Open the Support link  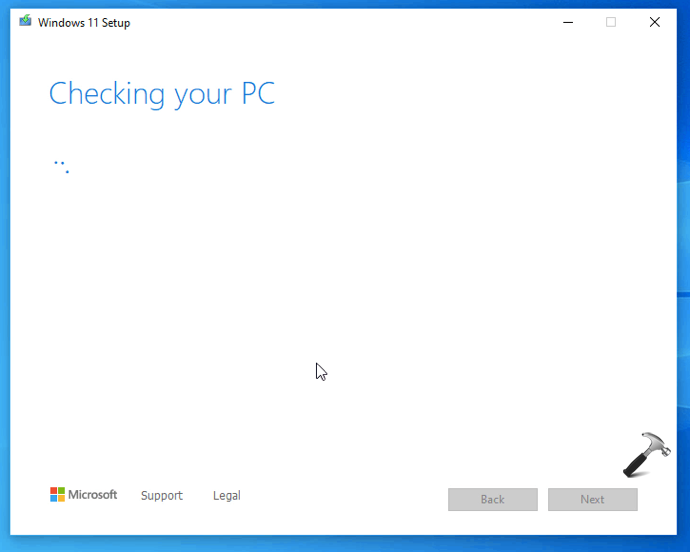(x=162, y=496)
